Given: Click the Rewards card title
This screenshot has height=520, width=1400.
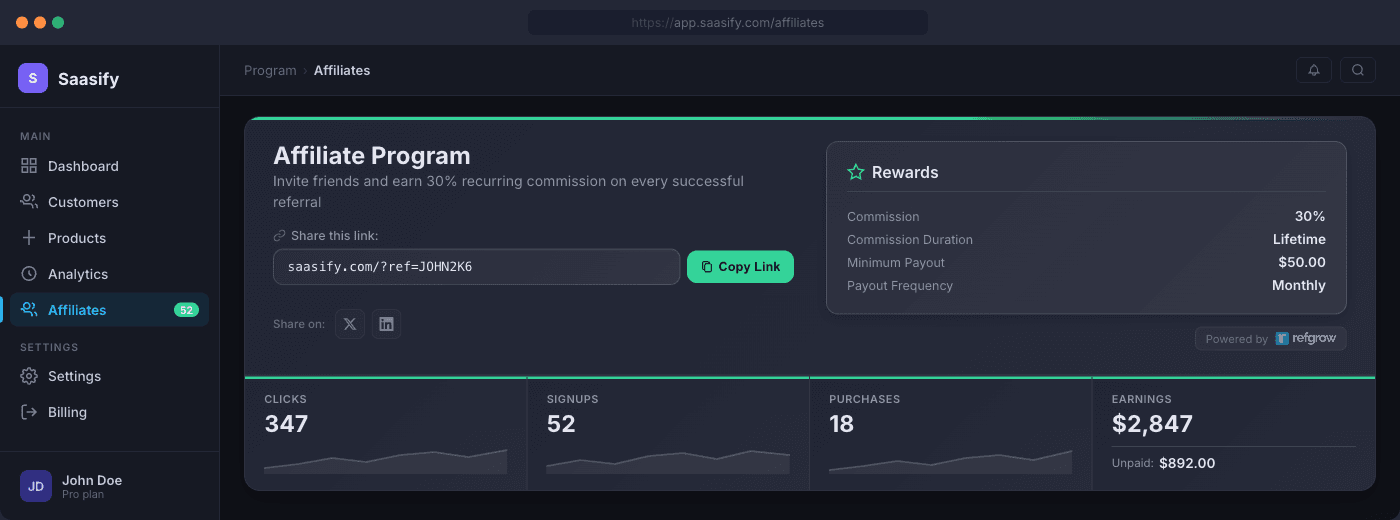Looking at the screenshot, I should pyautogui.click(x=905, y=172).
